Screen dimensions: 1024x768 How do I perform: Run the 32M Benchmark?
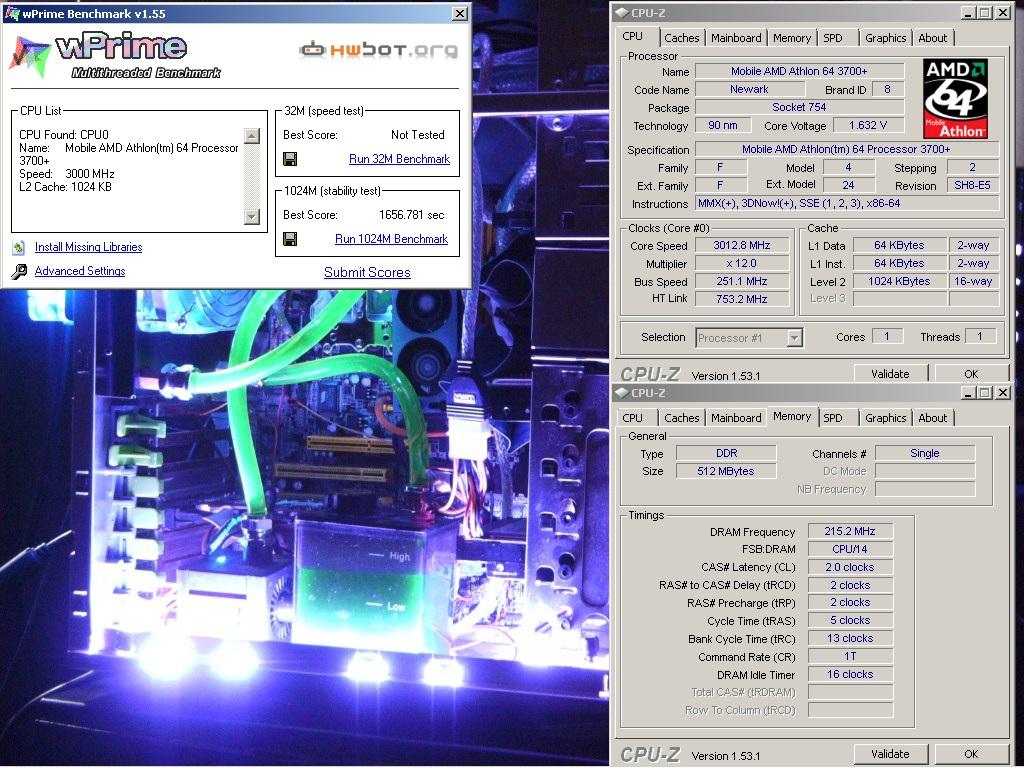399,159
